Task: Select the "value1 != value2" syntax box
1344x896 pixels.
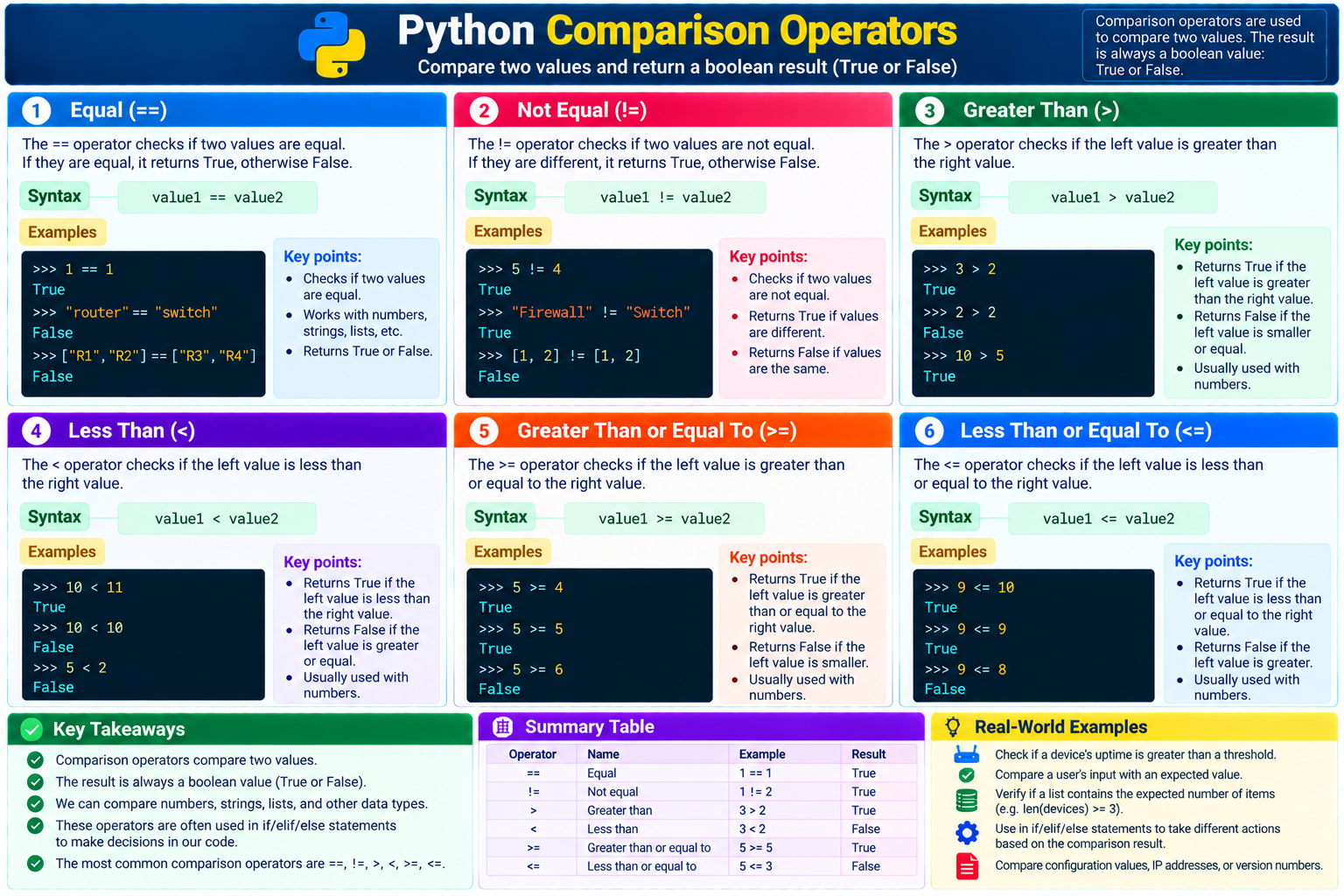Action: (665, 198)
